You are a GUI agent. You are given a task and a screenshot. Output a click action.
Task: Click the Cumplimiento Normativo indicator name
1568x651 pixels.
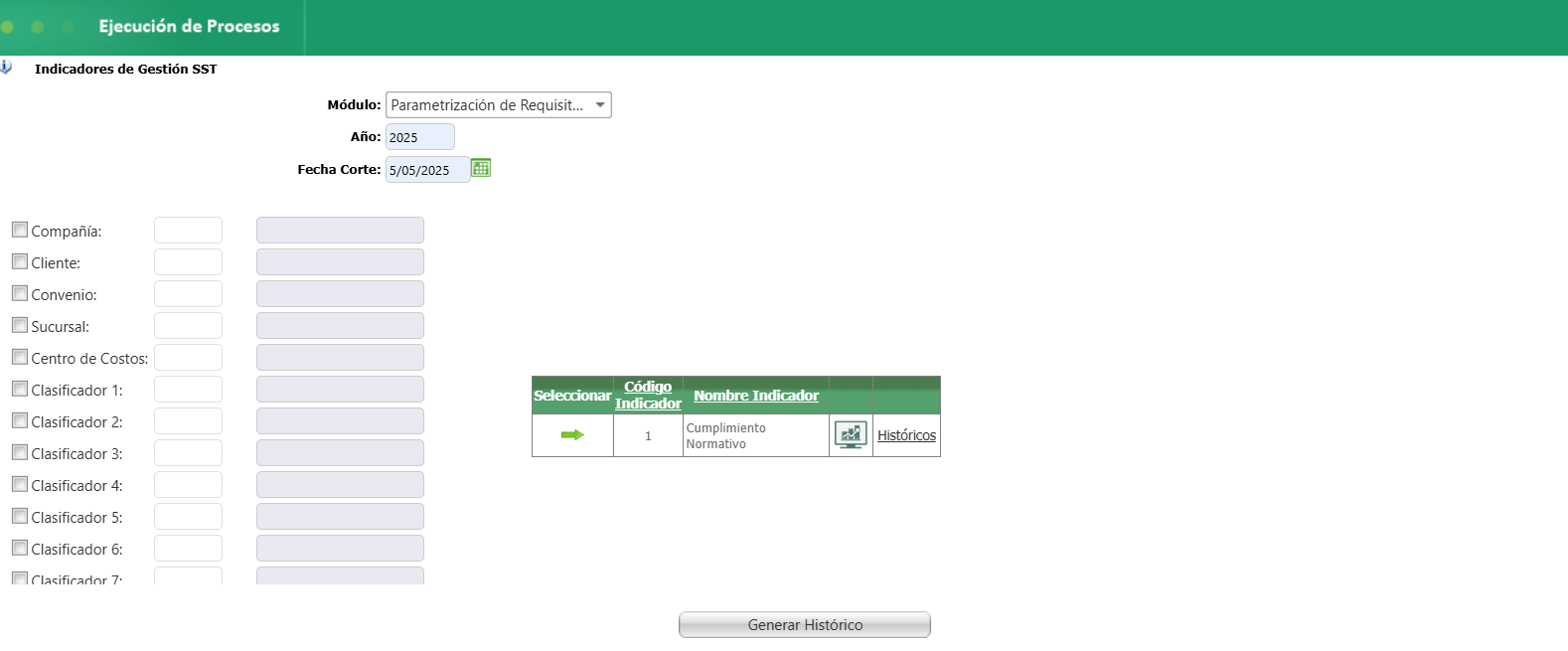[725, 435]
